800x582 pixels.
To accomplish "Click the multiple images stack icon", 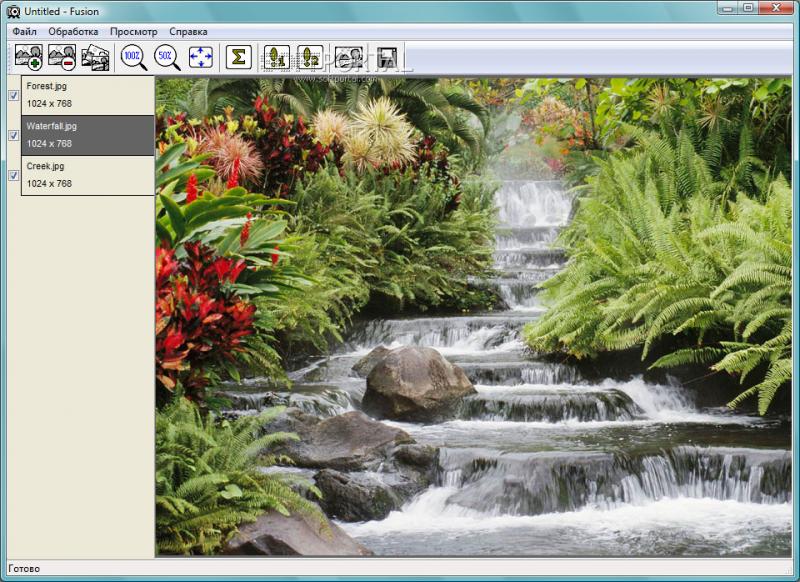I will point(95,57).
